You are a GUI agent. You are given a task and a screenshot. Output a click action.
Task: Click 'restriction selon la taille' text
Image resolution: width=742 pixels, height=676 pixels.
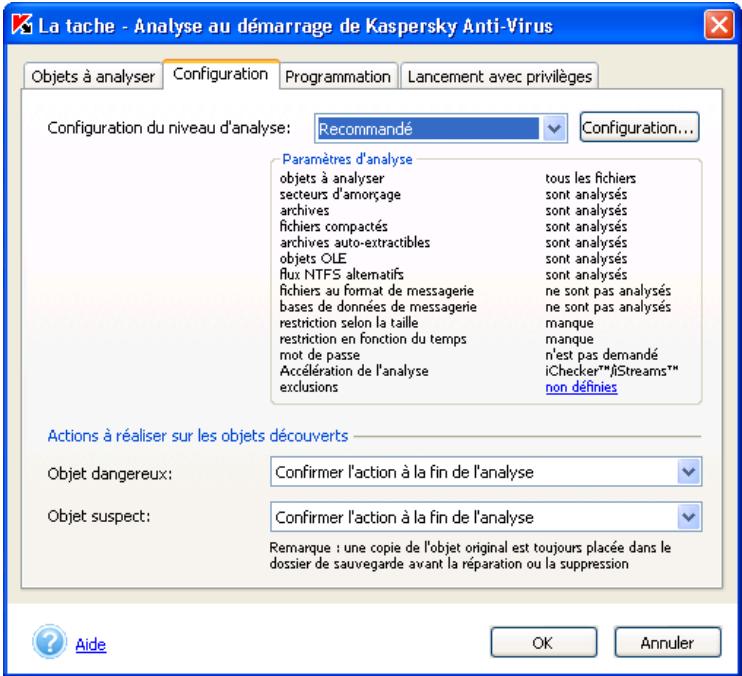pyautogui.click(x=349, y=323)
